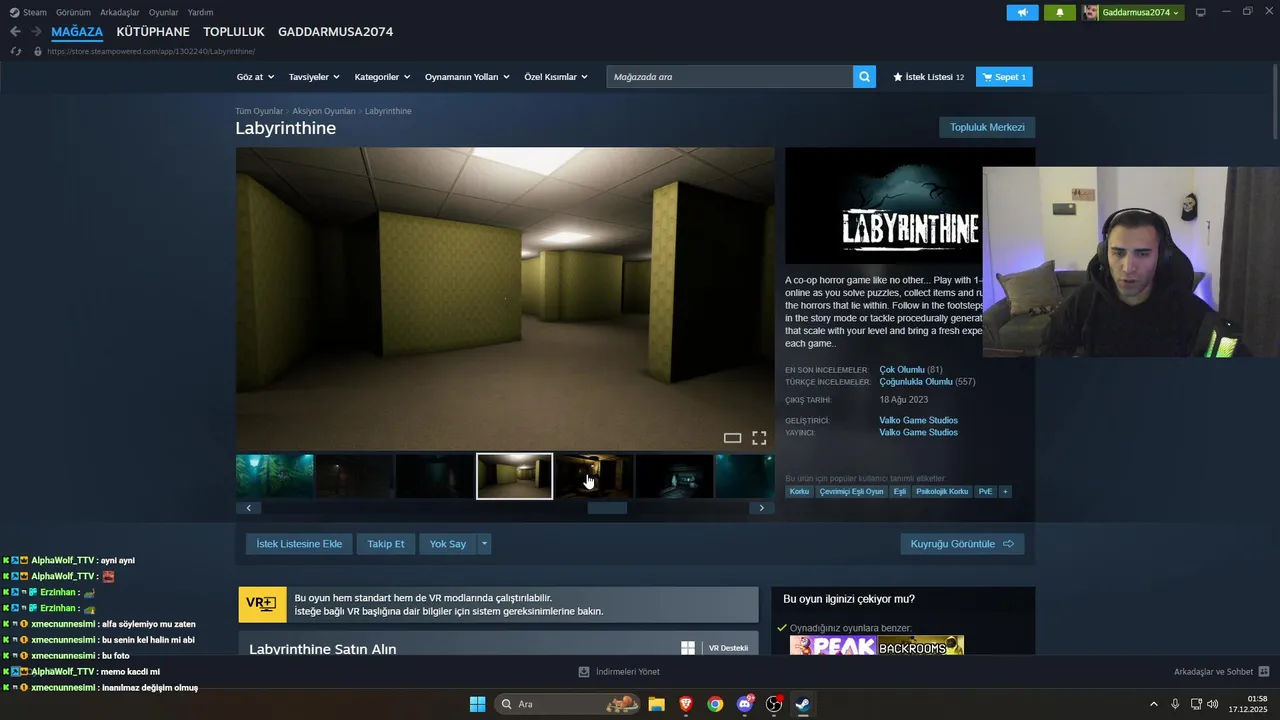Click the Topluluk Merkezi button
This screenshot has width=1280, height=720.
(x=987, y=127)
